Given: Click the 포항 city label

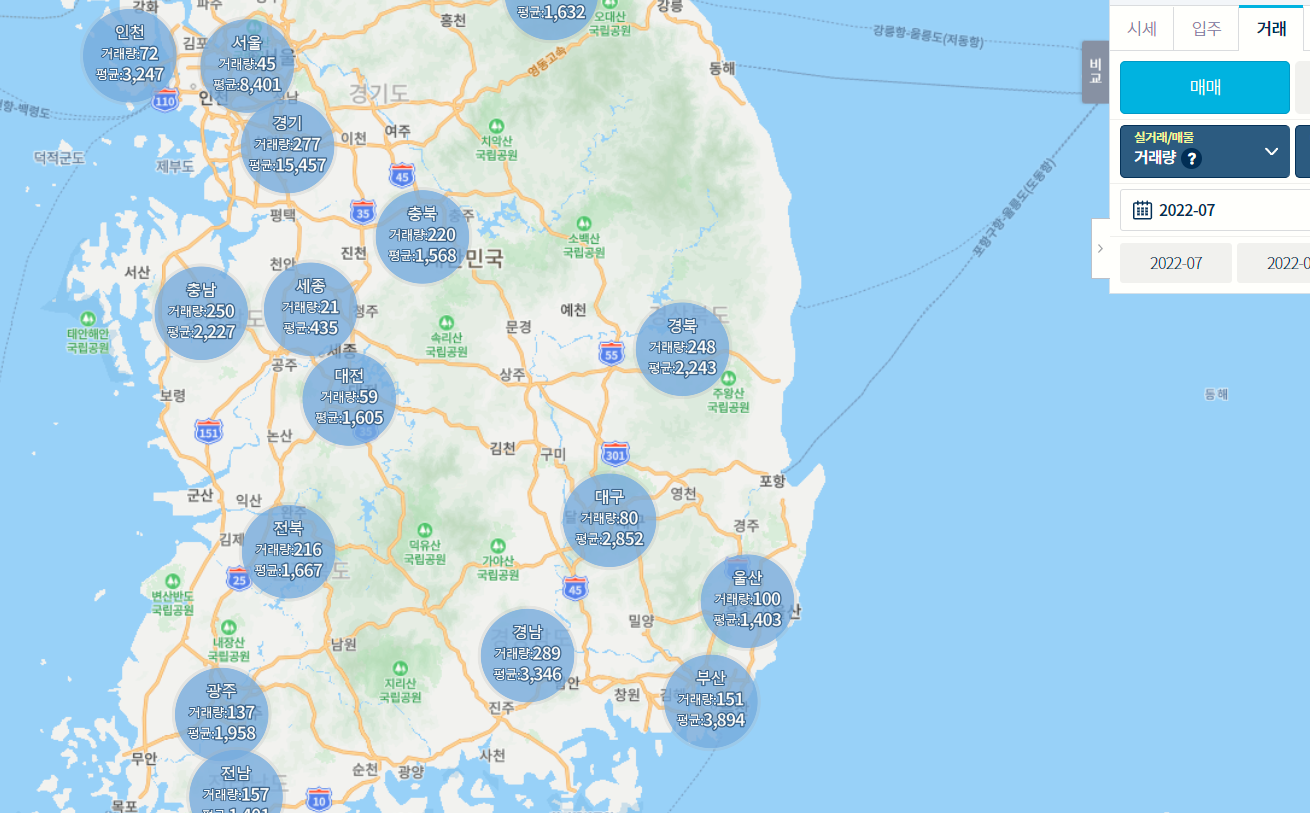Looking at the screenshot, I should (773, 481).
